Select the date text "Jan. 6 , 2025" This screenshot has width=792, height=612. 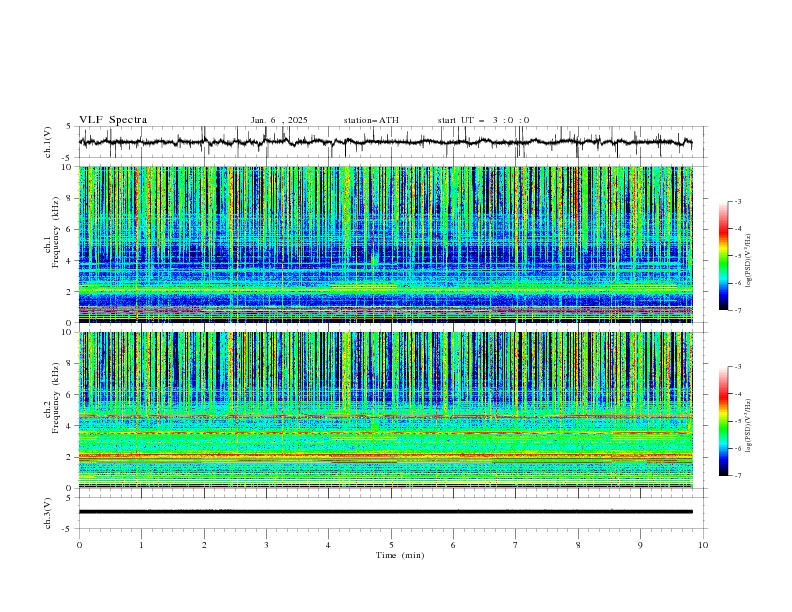(x=279, y=120)
